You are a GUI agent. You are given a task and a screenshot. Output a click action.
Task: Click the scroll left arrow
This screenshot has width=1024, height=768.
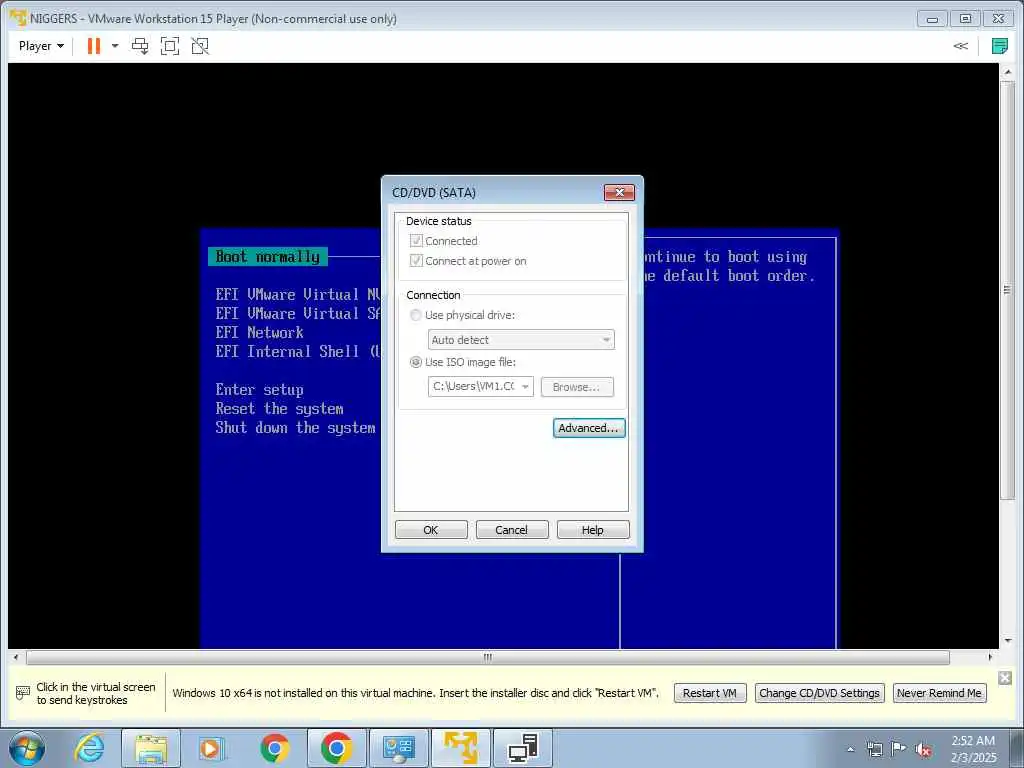(16, 657)
